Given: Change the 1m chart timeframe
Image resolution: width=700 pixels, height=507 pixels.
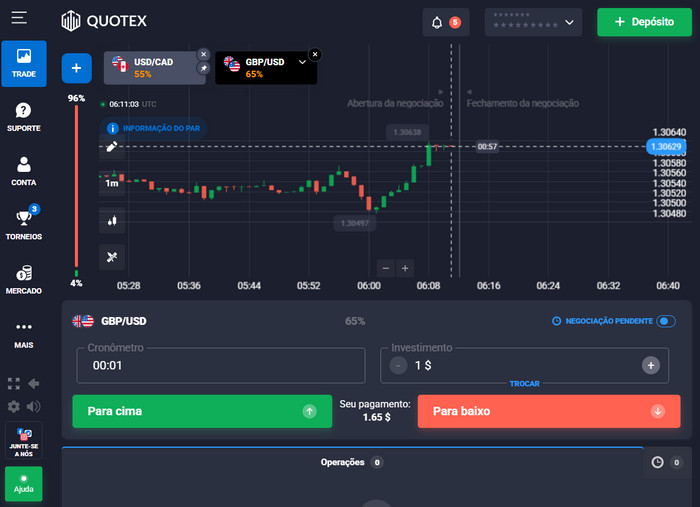Looking at the screenshot, I should pos(112,183).
